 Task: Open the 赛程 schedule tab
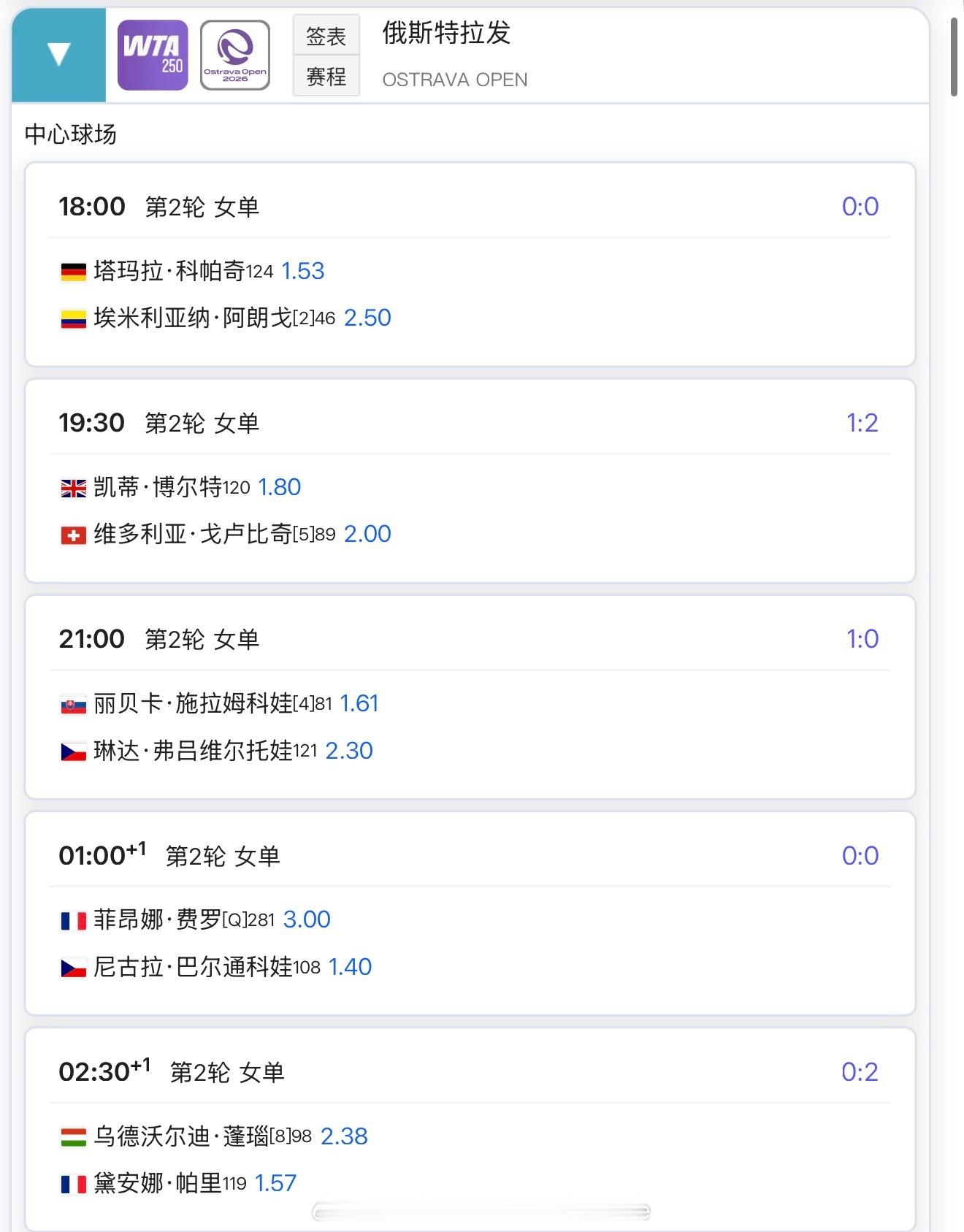pos(326,76)
